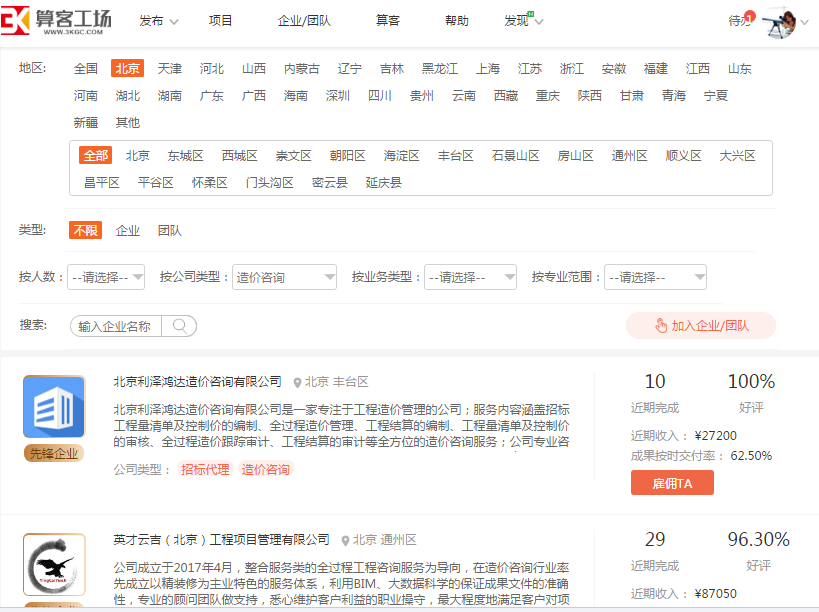Click the 雇佣TA button for the first company
The image size is (819, 612).
[x=672, y=482]
